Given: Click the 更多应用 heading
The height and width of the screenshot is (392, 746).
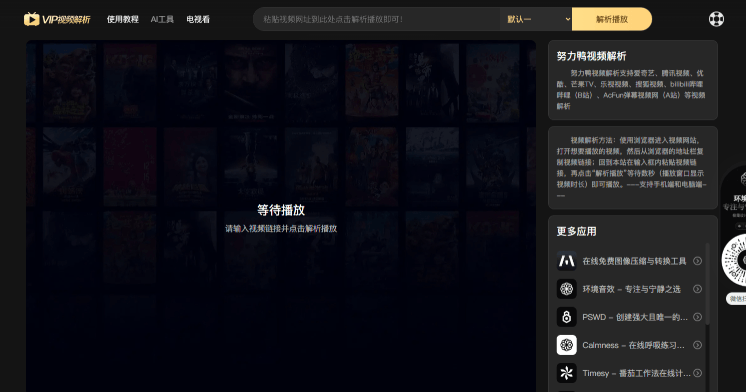Looking at the screenshot, I should pos(576,231).
